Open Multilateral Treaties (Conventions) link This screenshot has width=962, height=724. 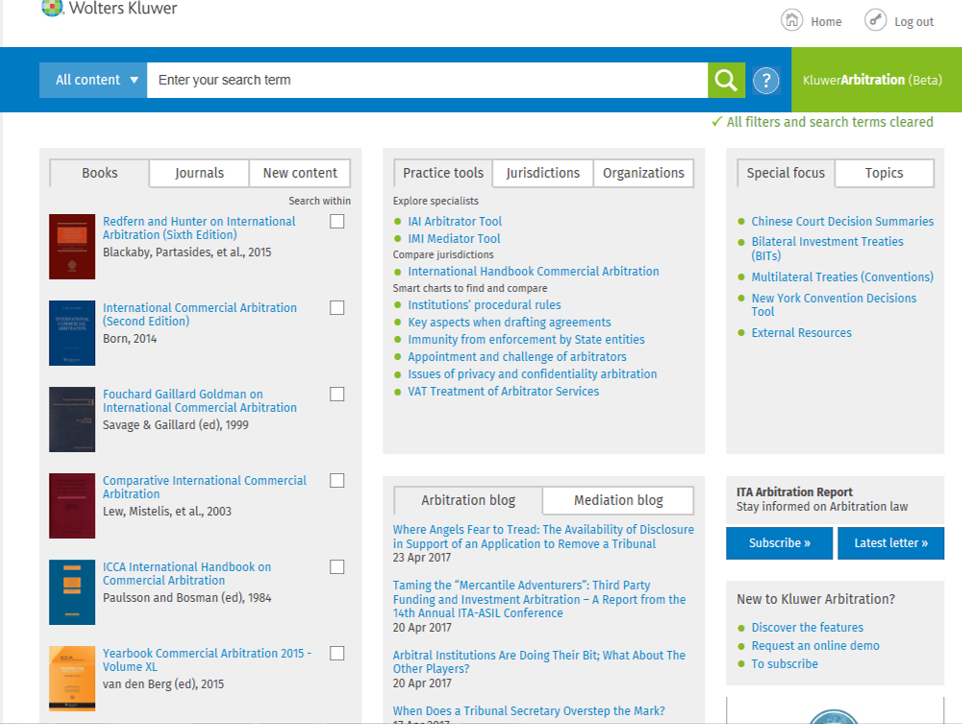(x=842, y=277)
